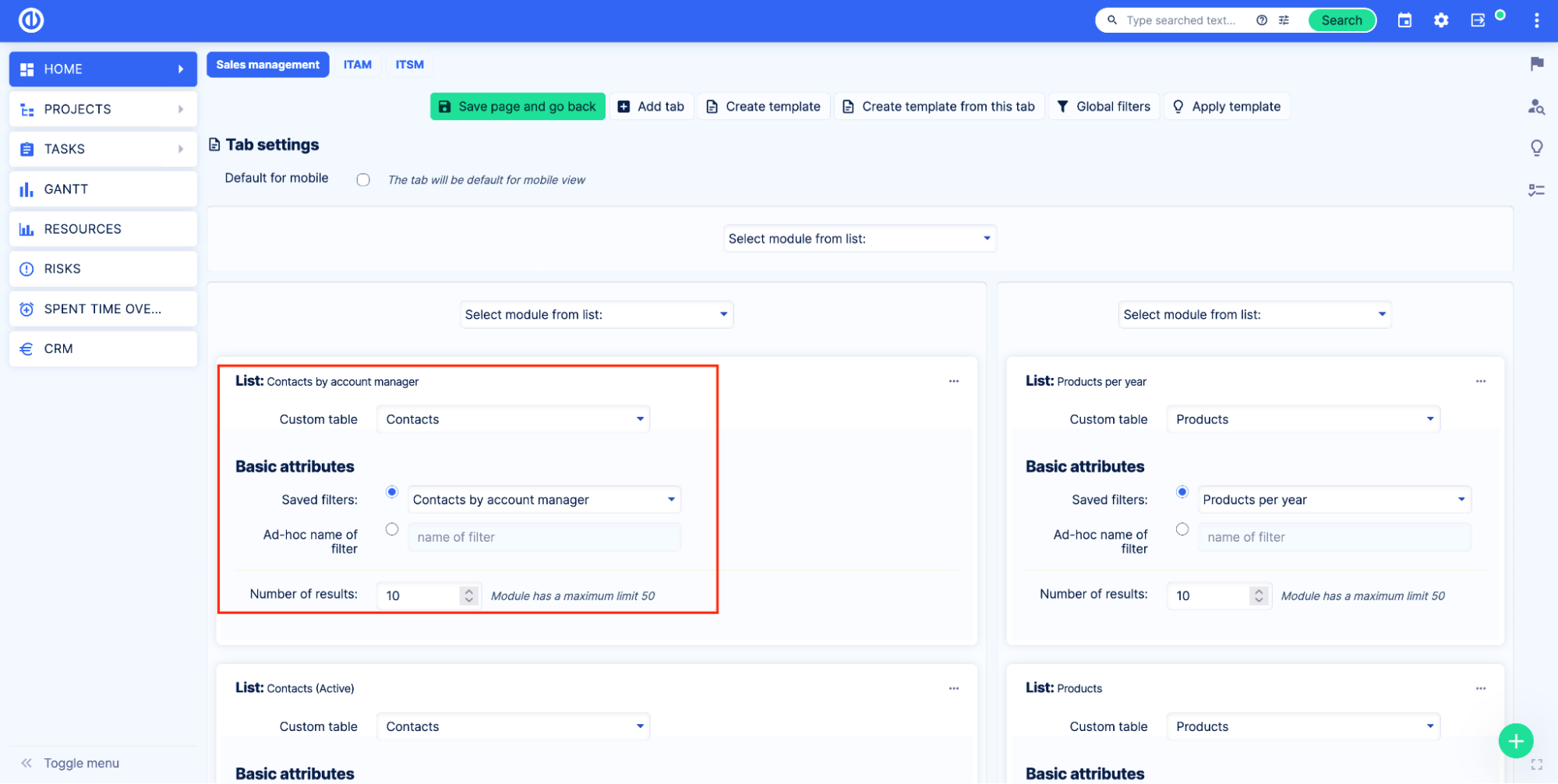The image size is (1558, 784).
Task: Click the Global filters button
Action: tap(1104, 107)
